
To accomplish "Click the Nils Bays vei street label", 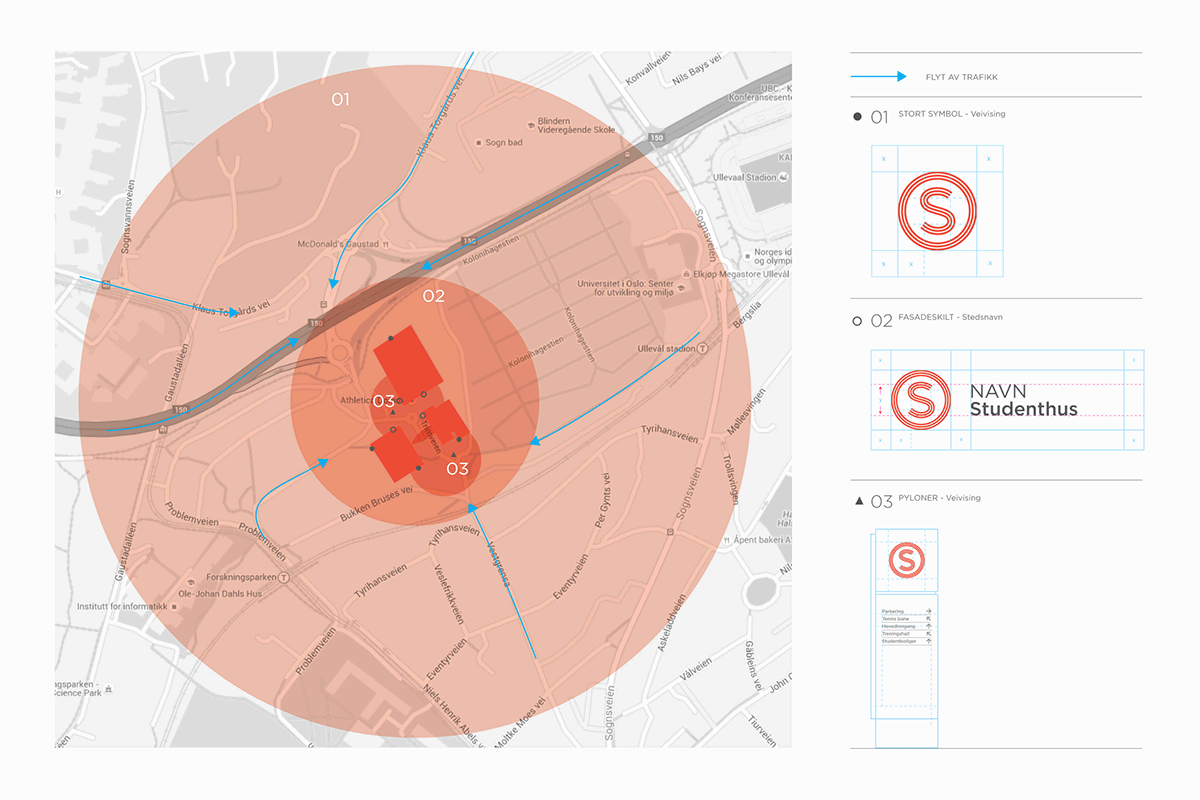I will click(695, 71).
